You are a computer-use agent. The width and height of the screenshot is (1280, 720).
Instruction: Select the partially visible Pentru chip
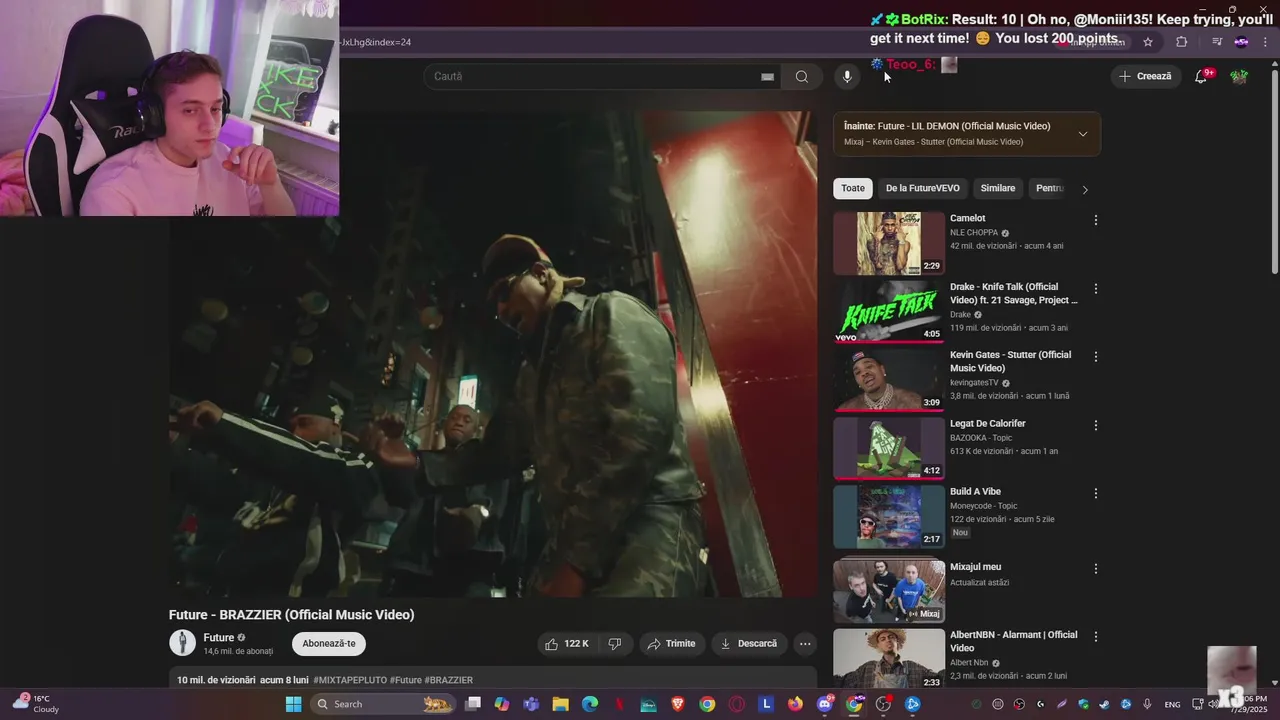(1049, 188)
